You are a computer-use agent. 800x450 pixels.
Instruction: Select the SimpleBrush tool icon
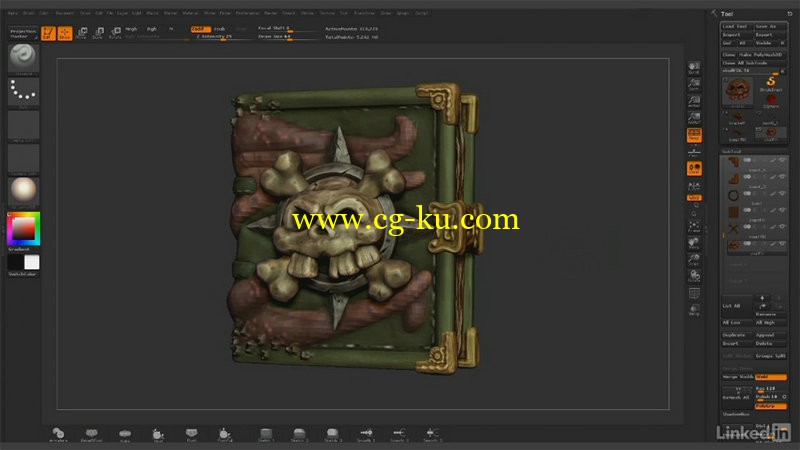coord(771,83)
